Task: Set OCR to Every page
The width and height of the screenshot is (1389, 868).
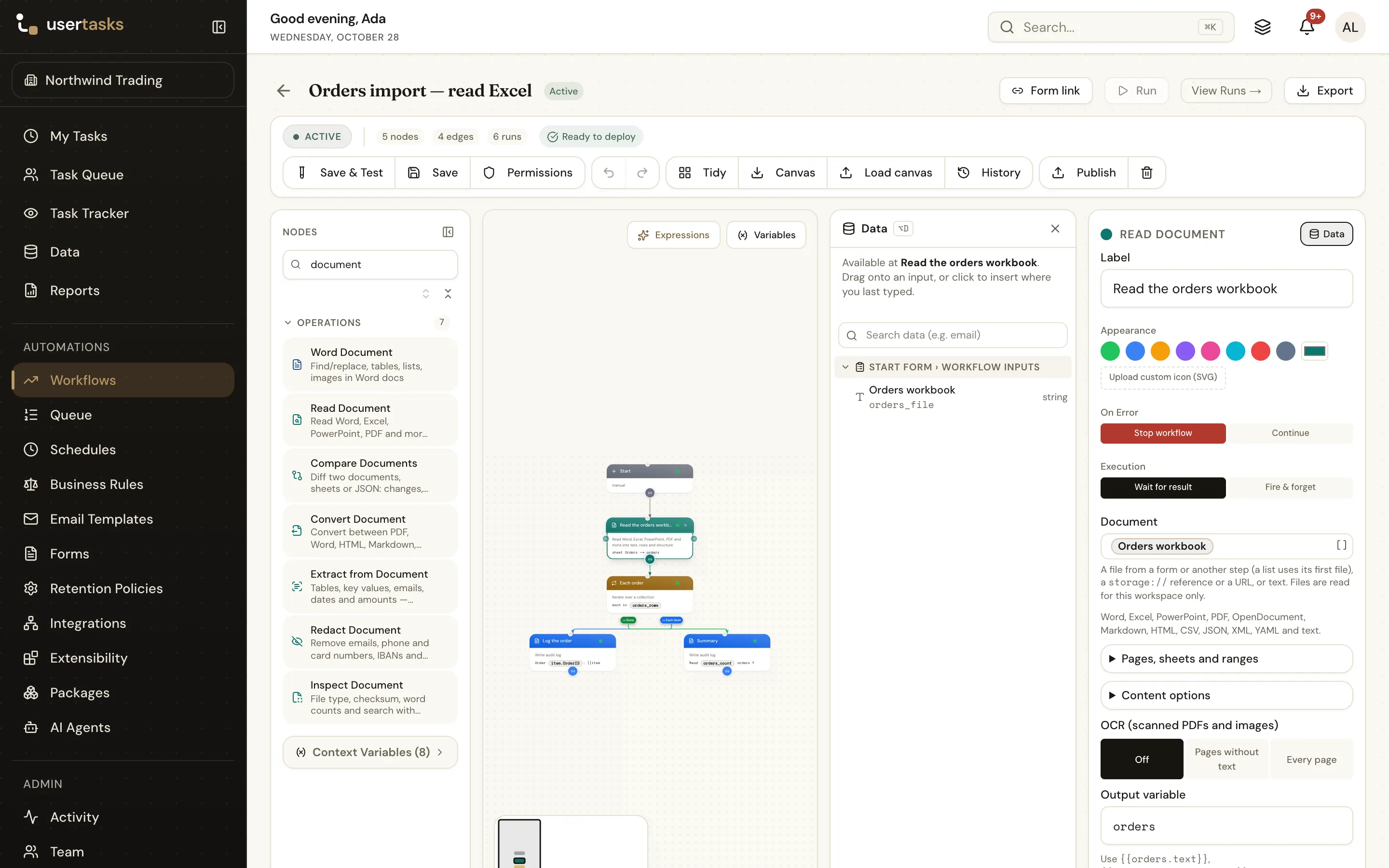Action: [1311, 759]
